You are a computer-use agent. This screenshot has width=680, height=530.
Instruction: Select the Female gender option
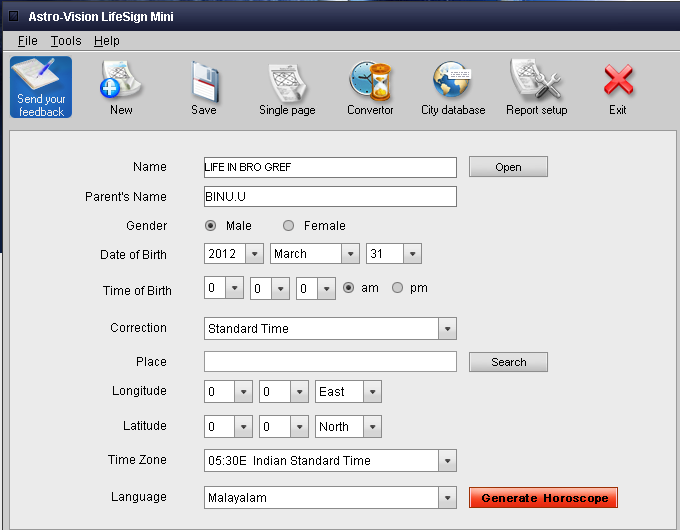point(288,226)
